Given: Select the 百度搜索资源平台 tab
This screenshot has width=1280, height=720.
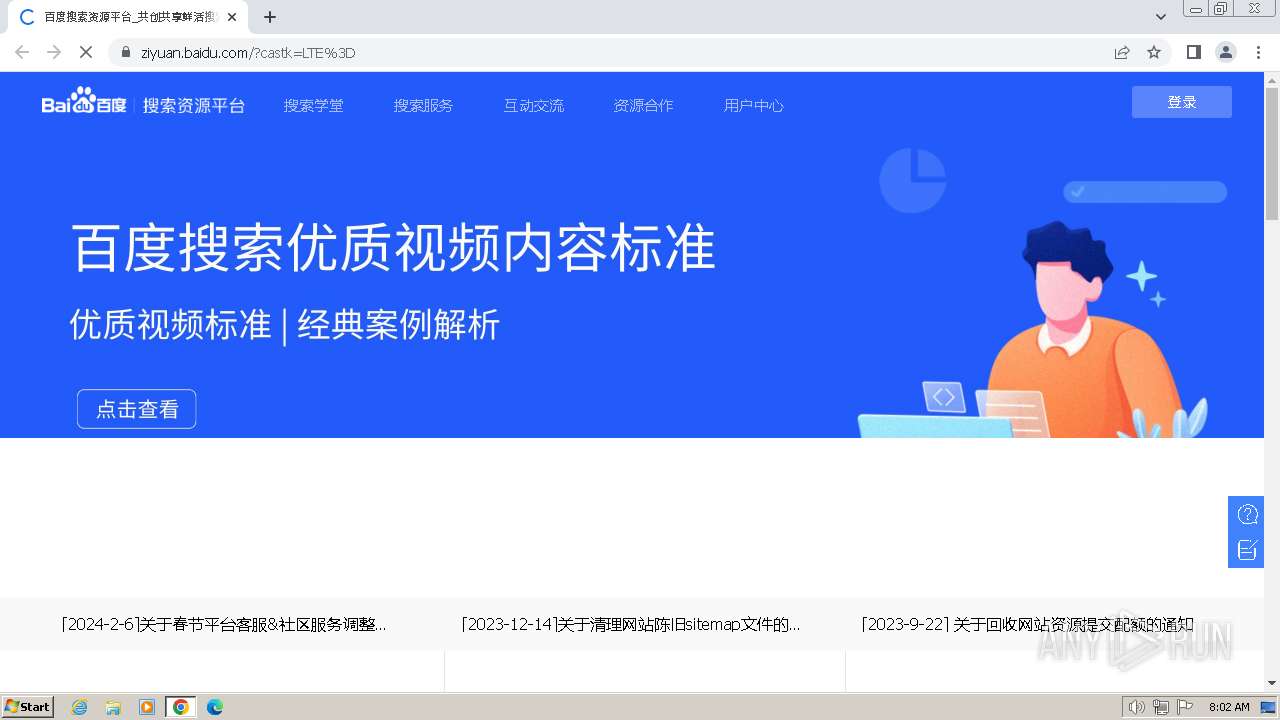Looking at the screenshot, I should tap(128, 17).
